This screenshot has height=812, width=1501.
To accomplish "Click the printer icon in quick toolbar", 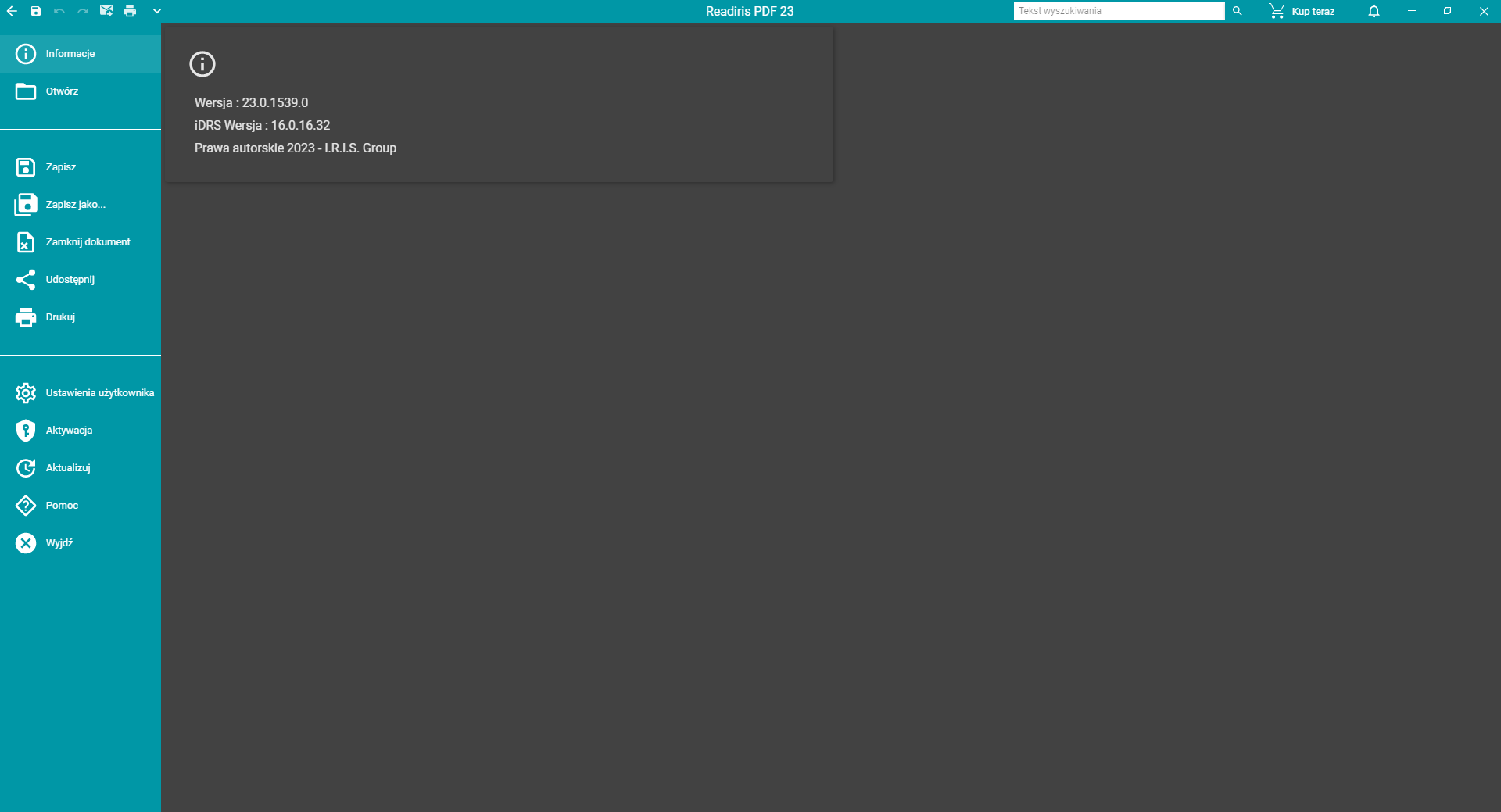I will [x=130, y=11].
